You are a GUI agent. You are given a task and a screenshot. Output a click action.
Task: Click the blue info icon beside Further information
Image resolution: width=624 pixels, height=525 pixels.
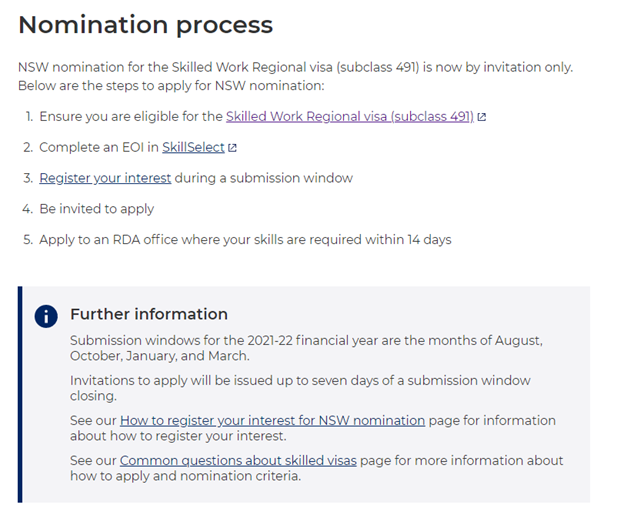(46, 316)
